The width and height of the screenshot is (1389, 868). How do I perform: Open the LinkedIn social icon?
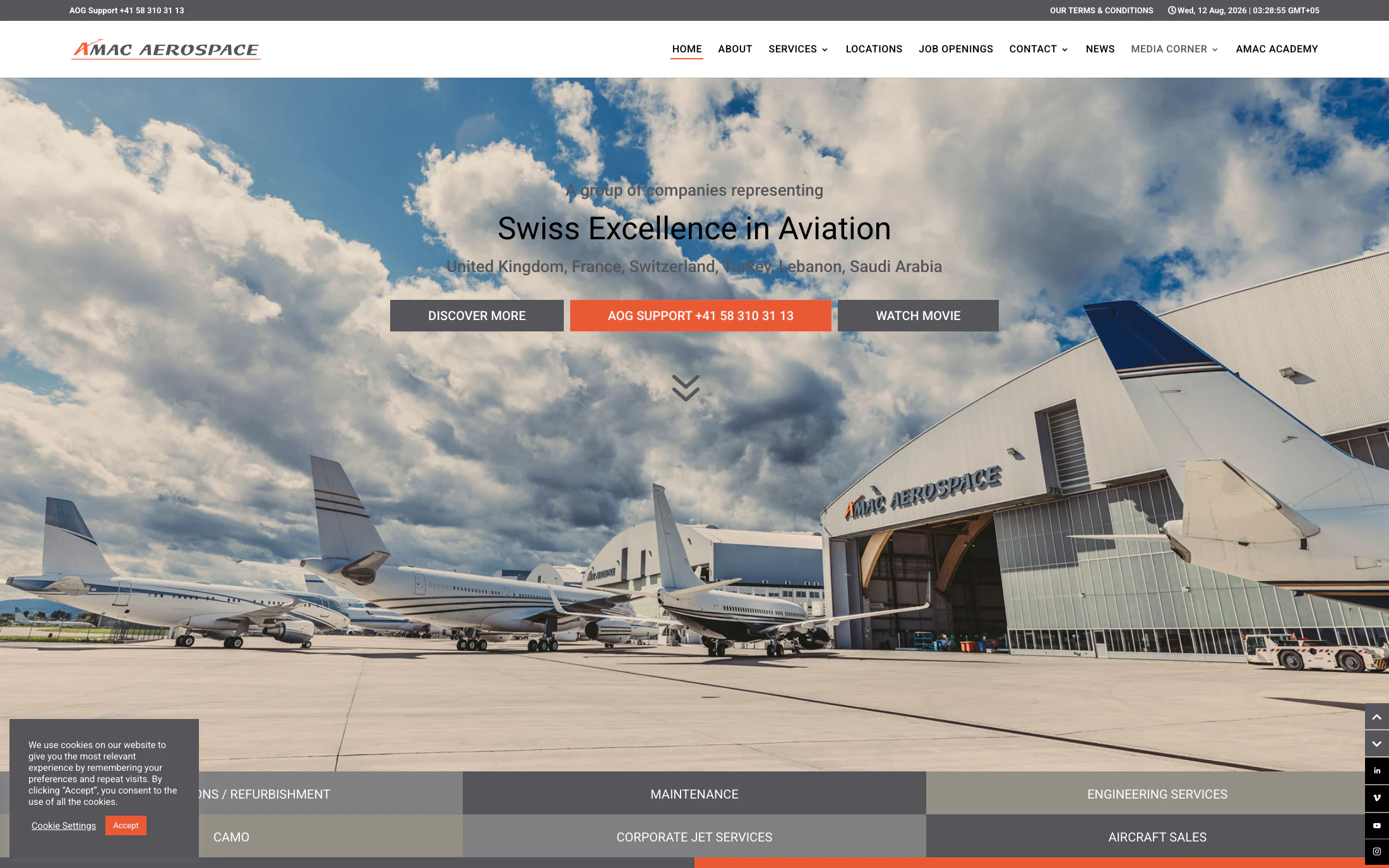coord(1377,771)
